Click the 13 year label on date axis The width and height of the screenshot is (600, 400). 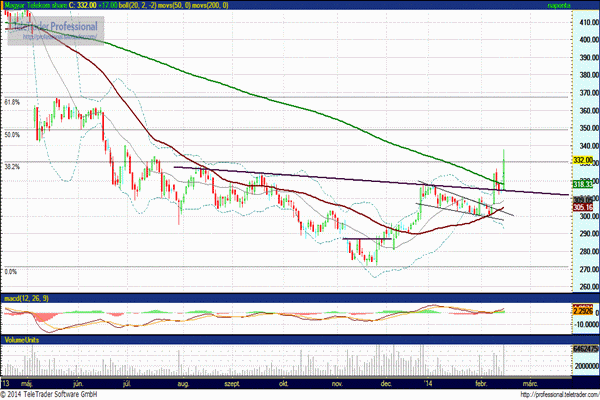point(6,384)
